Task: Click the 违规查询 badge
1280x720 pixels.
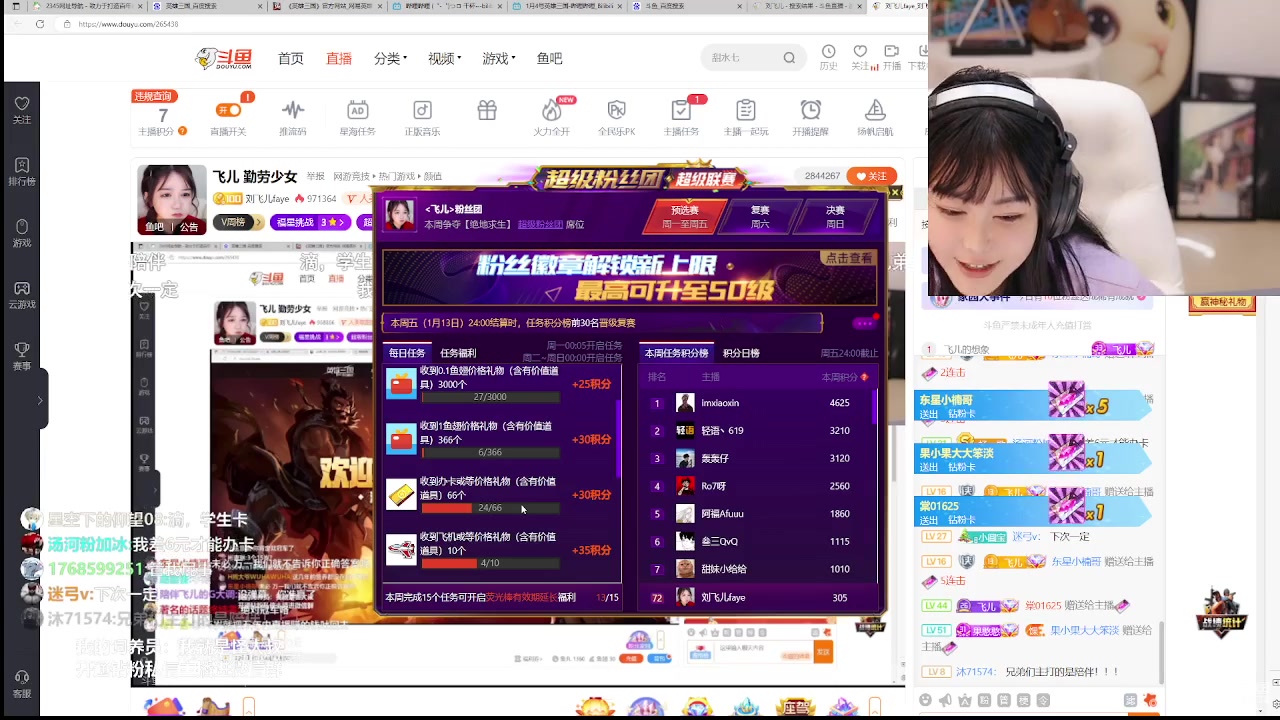Action: pos(154,96)
